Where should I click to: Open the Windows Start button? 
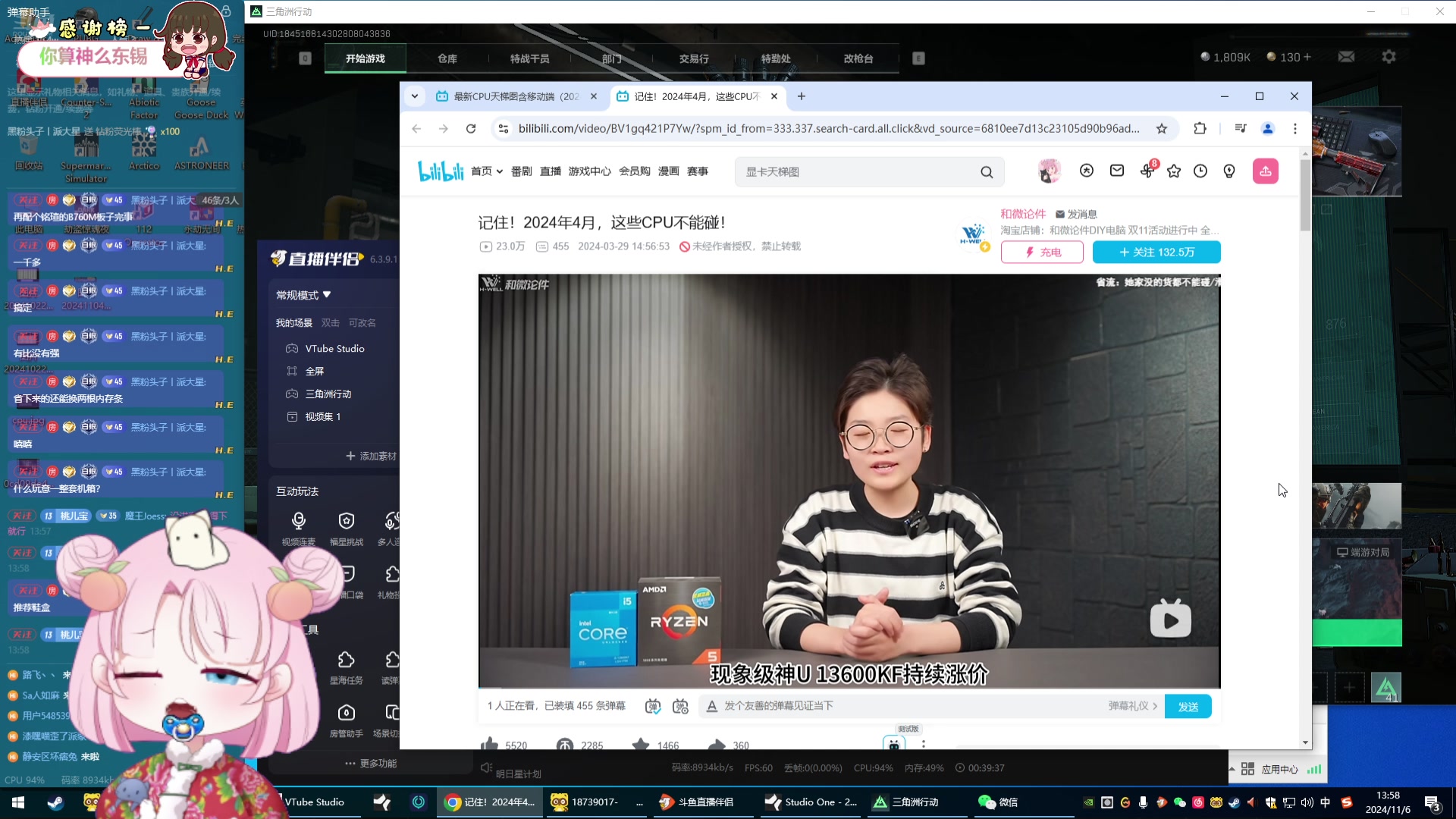(18, 802)
